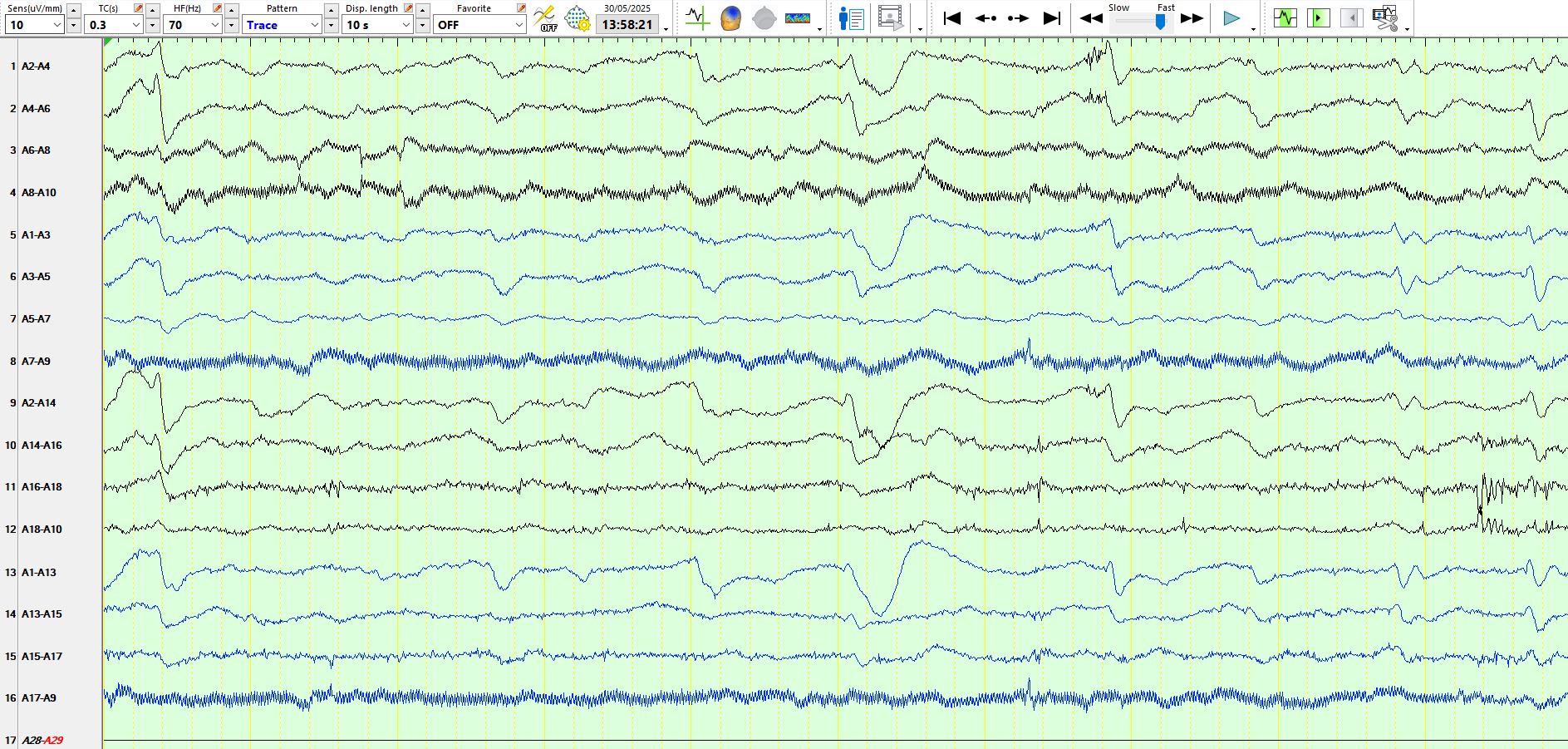
Task: Select channel label A17-A9
Action: pyautogui.click(x=39, y=697)
